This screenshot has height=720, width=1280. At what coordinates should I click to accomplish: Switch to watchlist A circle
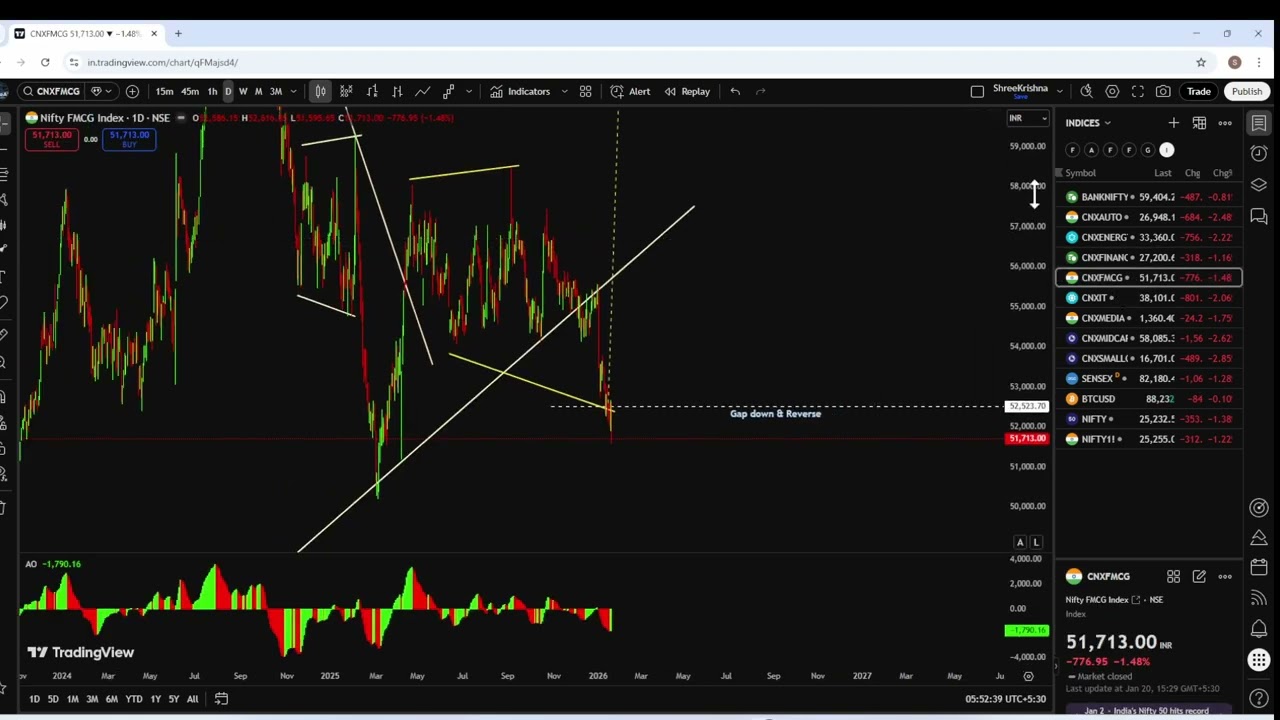[1091, 150]
